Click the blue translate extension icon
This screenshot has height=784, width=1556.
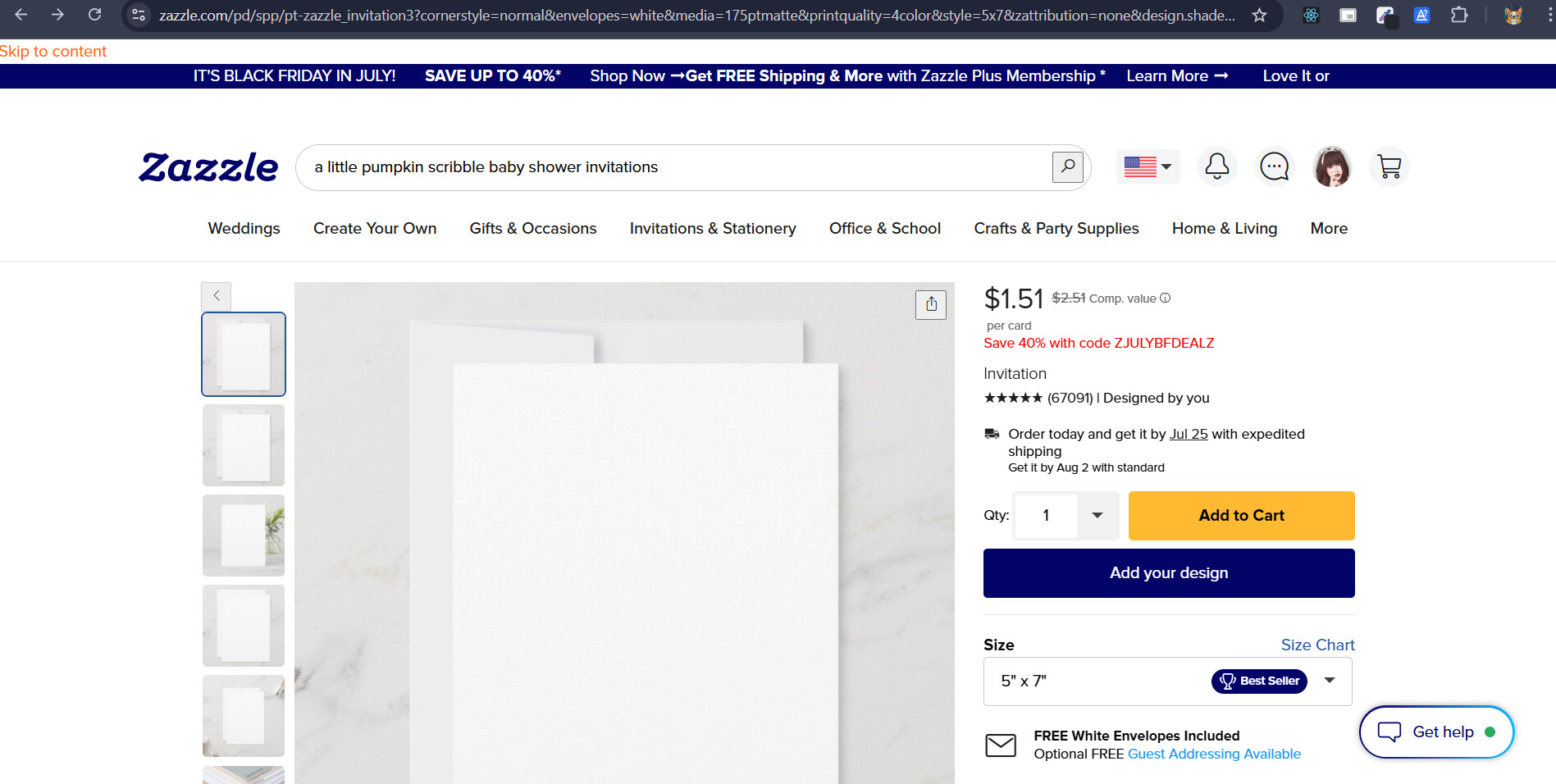[1422, 15]
